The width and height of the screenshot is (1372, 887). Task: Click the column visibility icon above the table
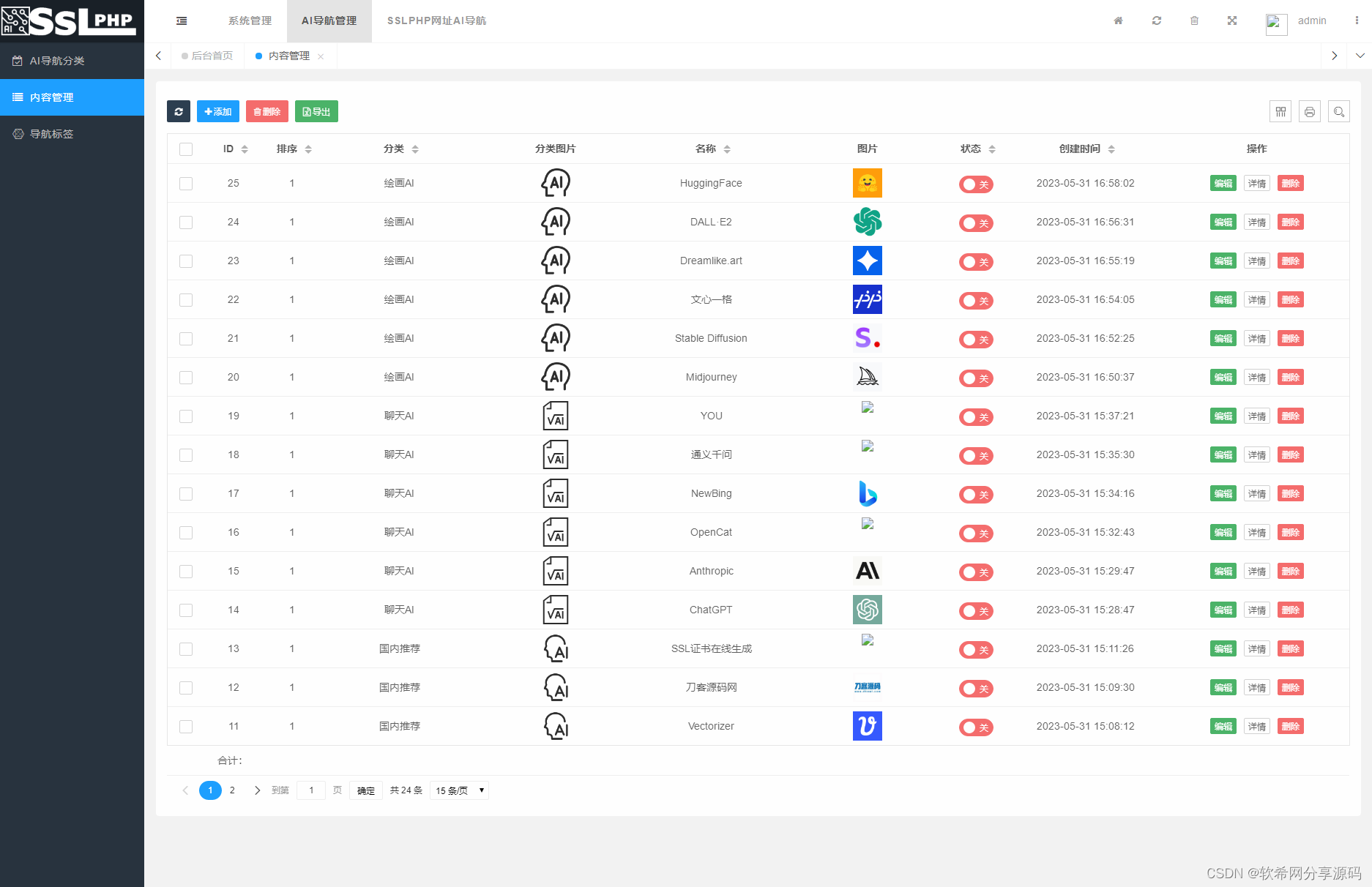point(1280,111)
